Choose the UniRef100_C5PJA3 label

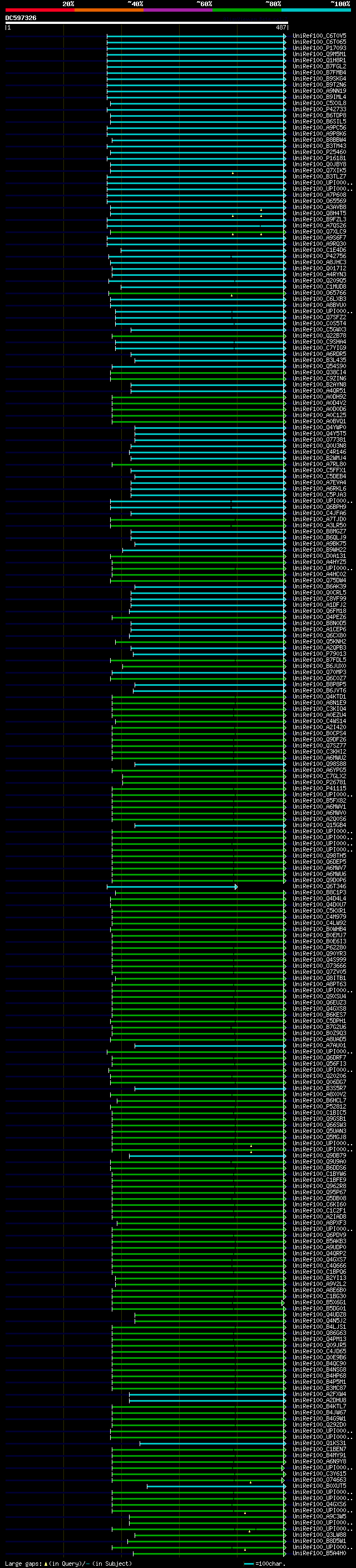319,495
